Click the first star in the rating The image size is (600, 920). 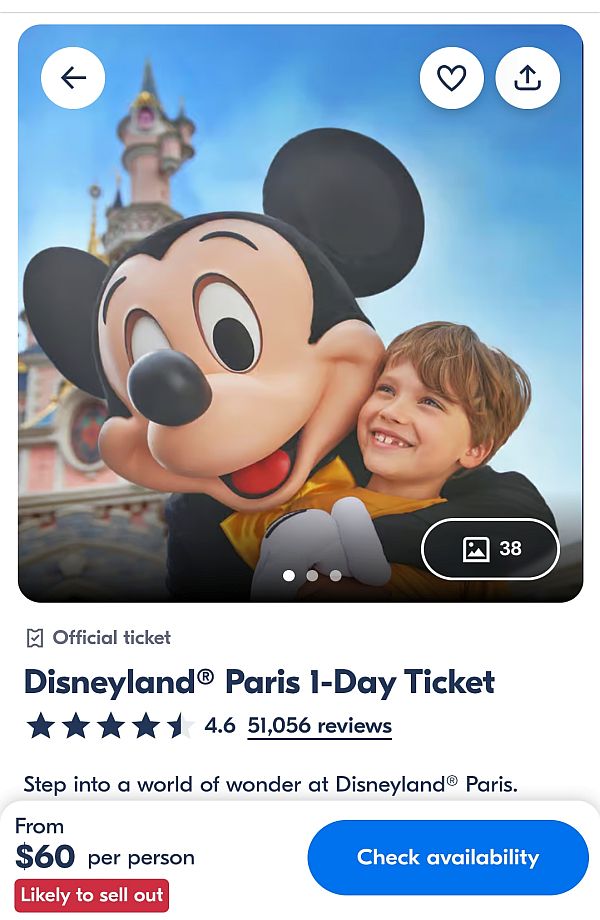41,726
